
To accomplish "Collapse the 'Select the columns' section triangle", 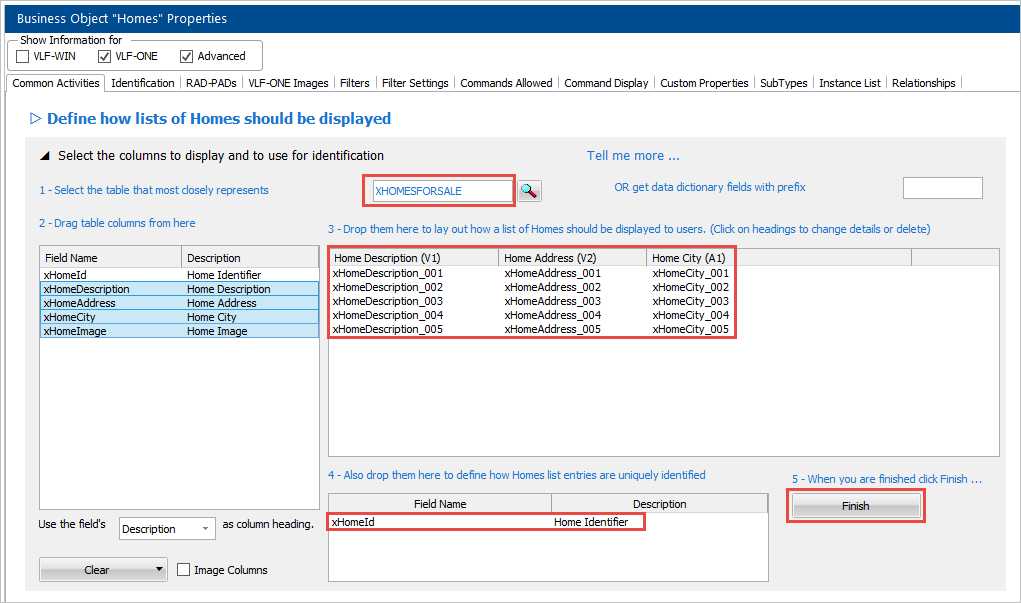I will point(44,156).
